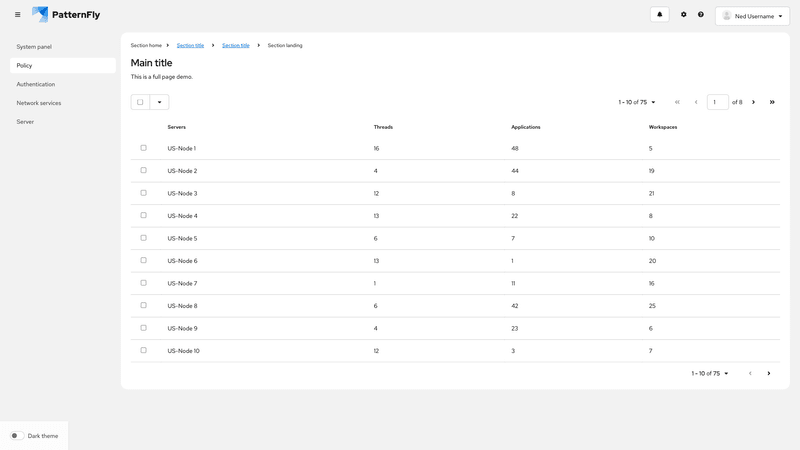Screen dimensions: 800x450
Task: Click the US-Node 10 server name
Action: tap(184, 351)
